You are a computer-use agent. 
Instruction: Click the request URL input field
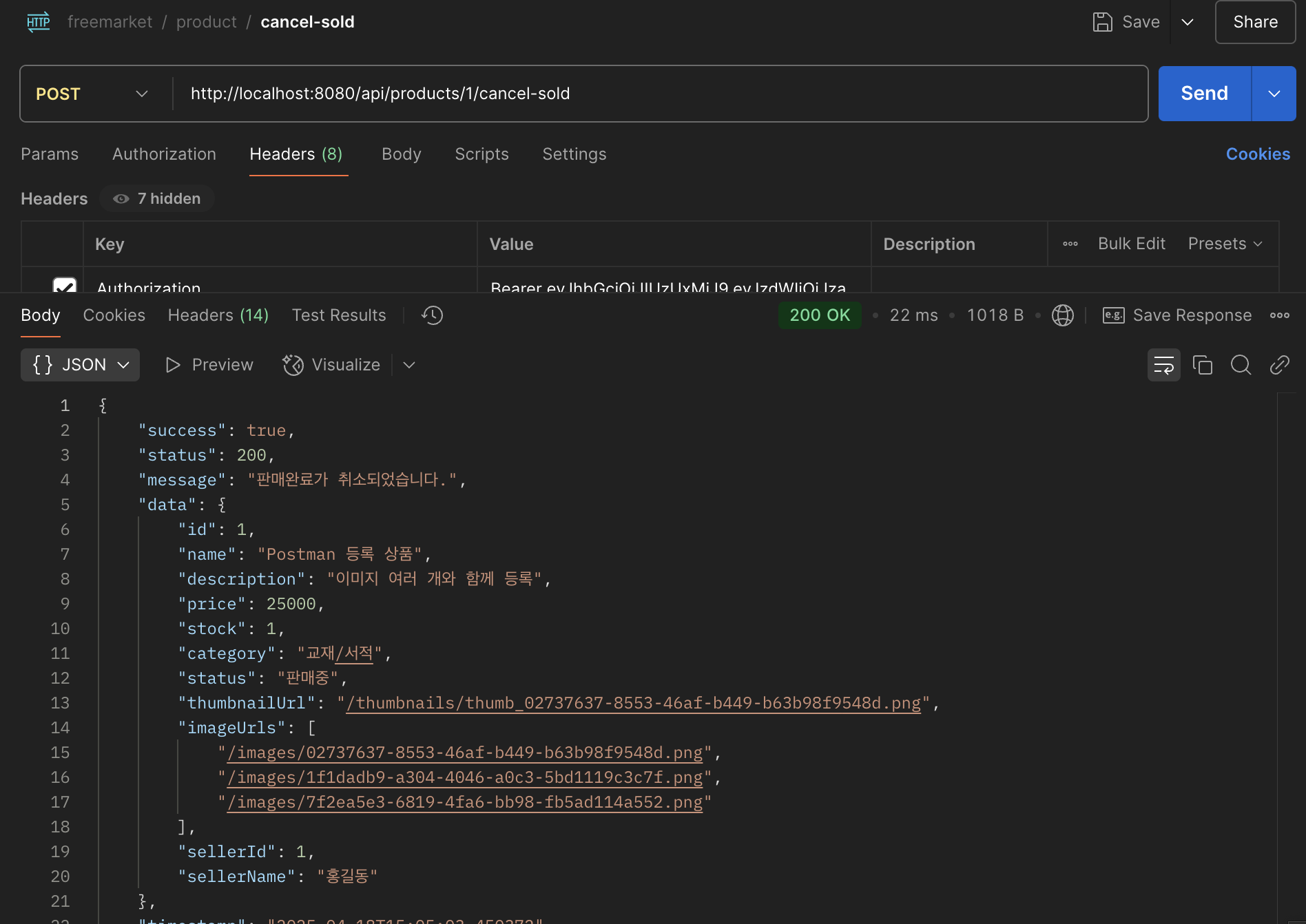(x=661, y=94)
